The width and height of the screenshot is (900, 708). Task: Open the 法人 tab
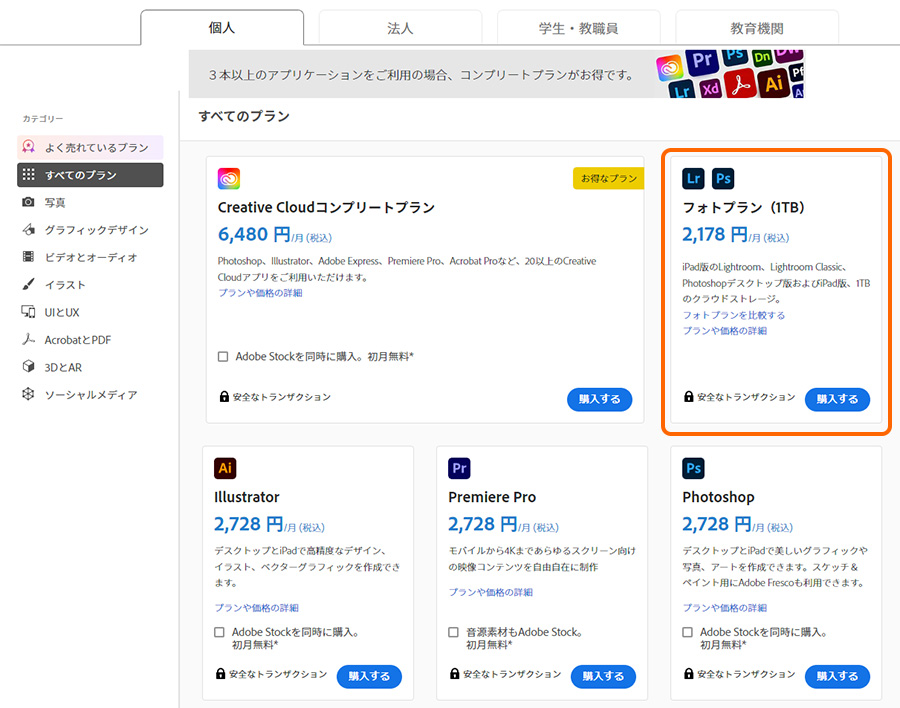point(400,28)
